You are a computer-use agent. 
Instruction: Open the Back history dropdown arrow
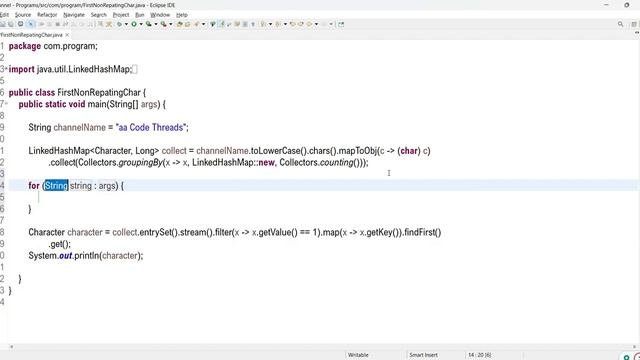pos(316,24)
